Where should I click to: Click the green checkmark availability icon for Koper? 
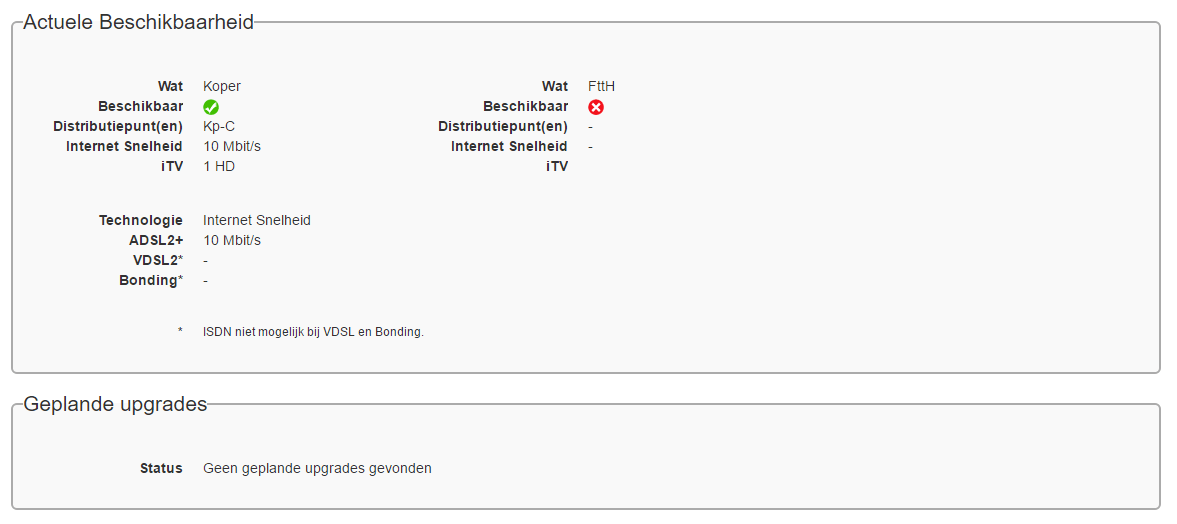[x=211, y=107]
